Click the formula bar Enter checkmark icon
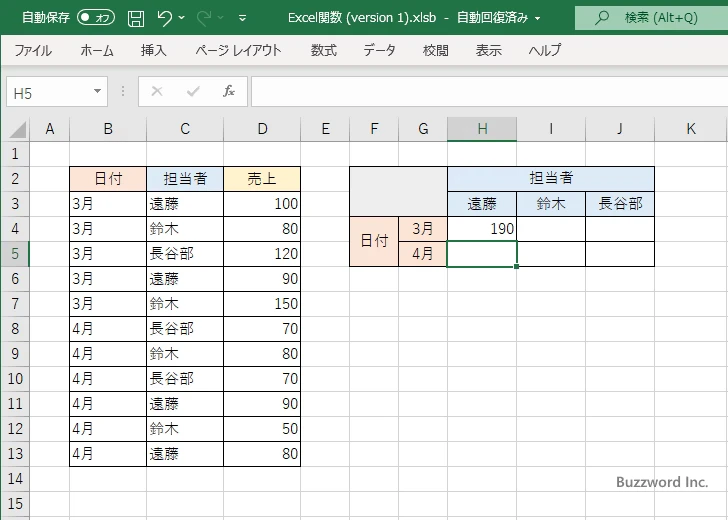Screen dimensions: 728x520 coord(193,91)
